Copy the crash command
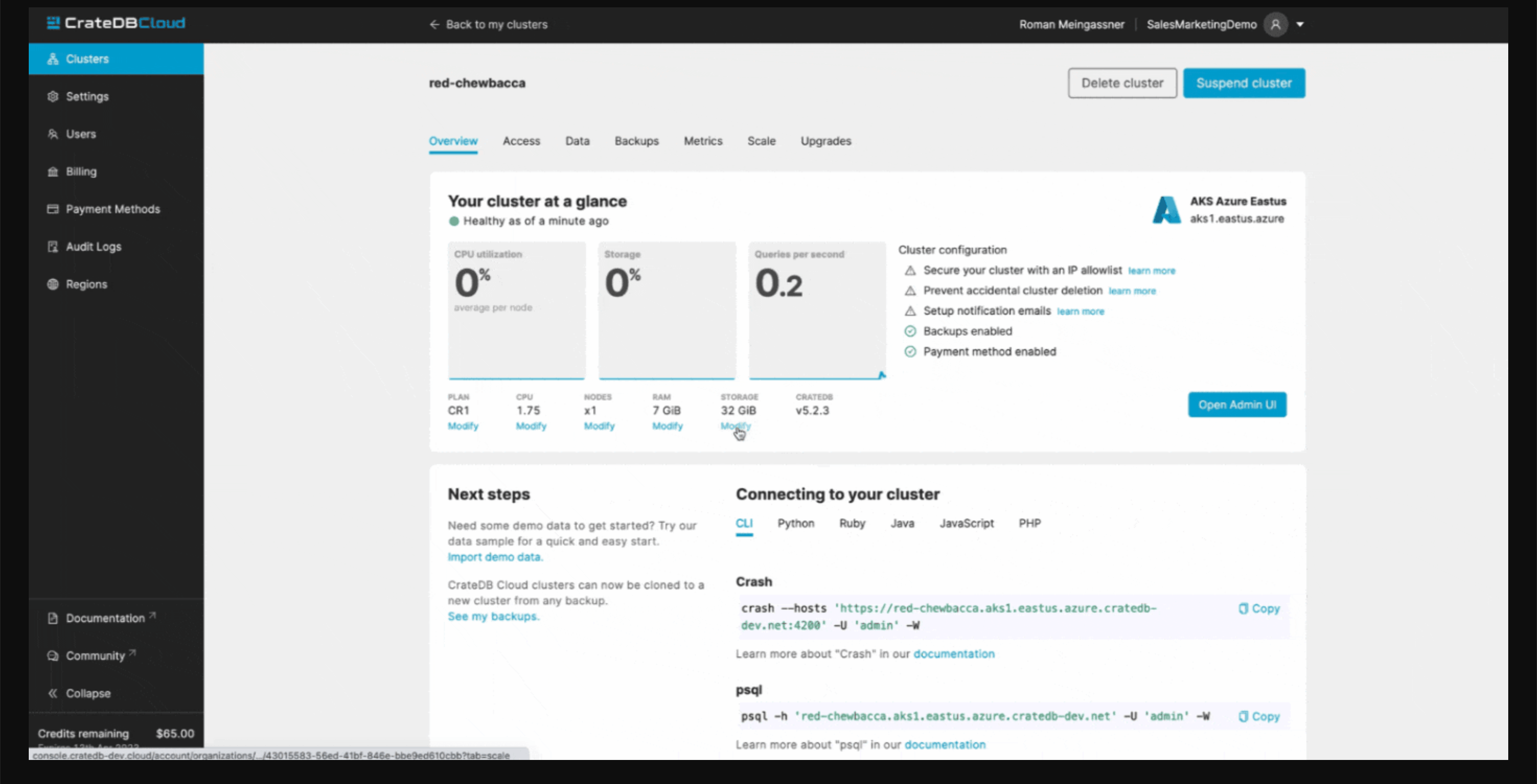1537x784 pixels. click(x=1259, y=608)
